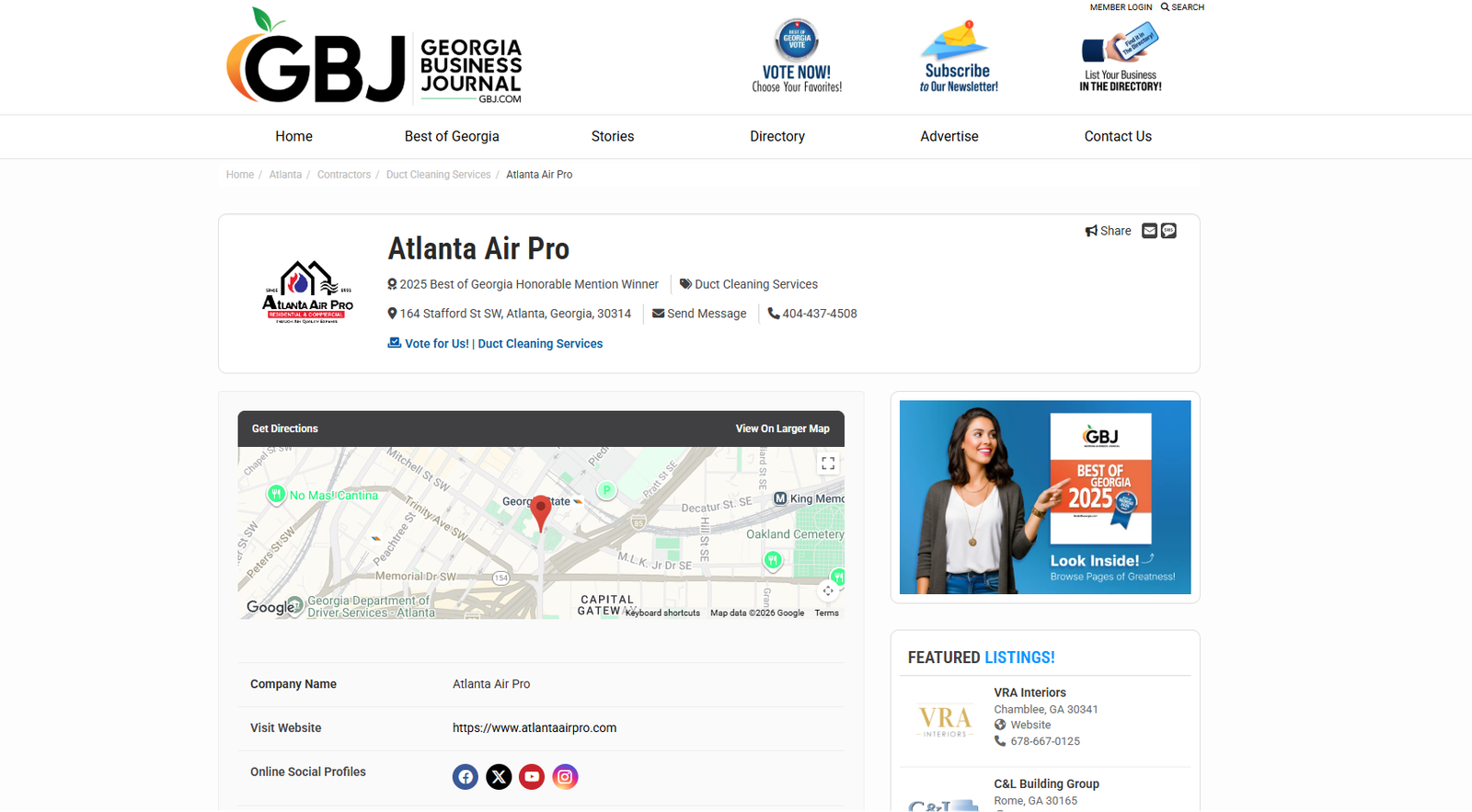Click the Contractors breadcrumb link
Screen dimensions: 1472x812
tap(344, 175)
